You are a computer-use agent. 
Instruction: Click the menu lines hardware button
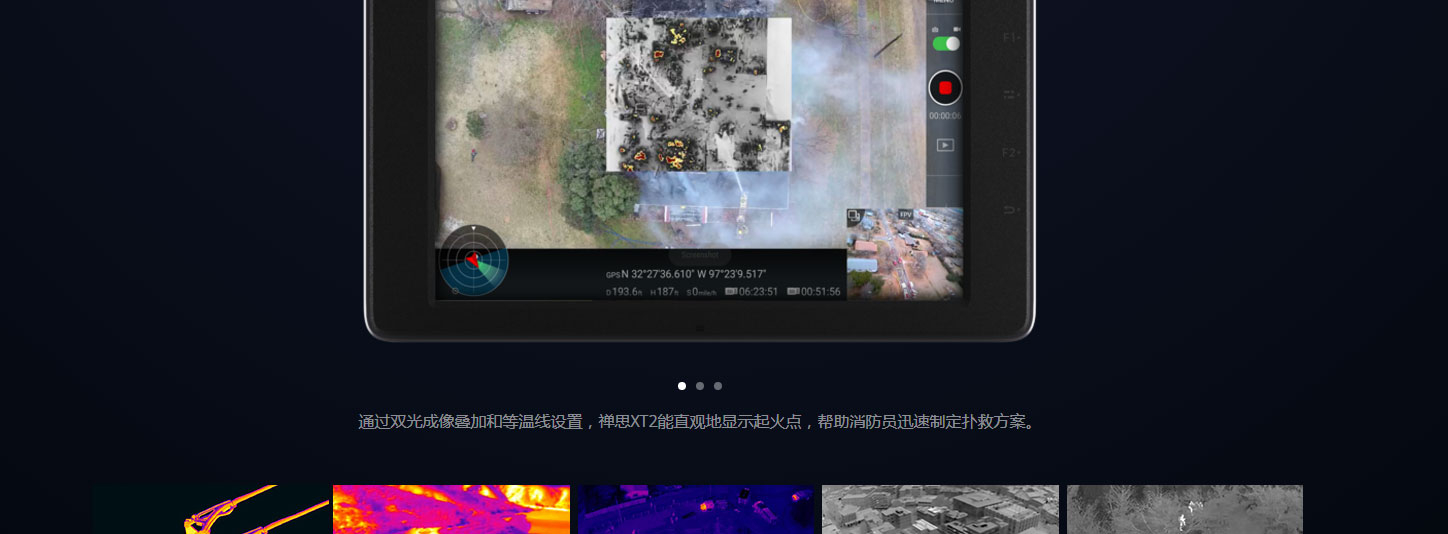click(x=1010, y=95)
